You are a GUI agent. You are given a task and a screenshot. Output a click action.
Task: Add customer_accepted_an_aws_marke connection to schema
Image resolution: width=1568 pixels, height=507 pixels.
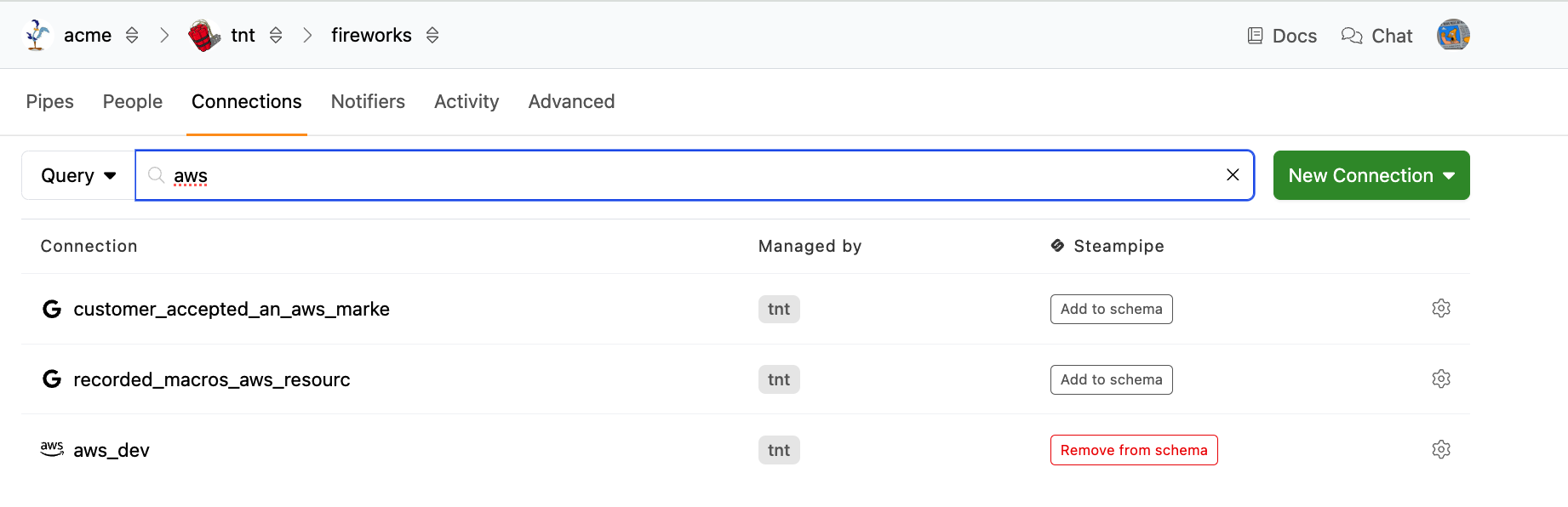pos(1111,309)
